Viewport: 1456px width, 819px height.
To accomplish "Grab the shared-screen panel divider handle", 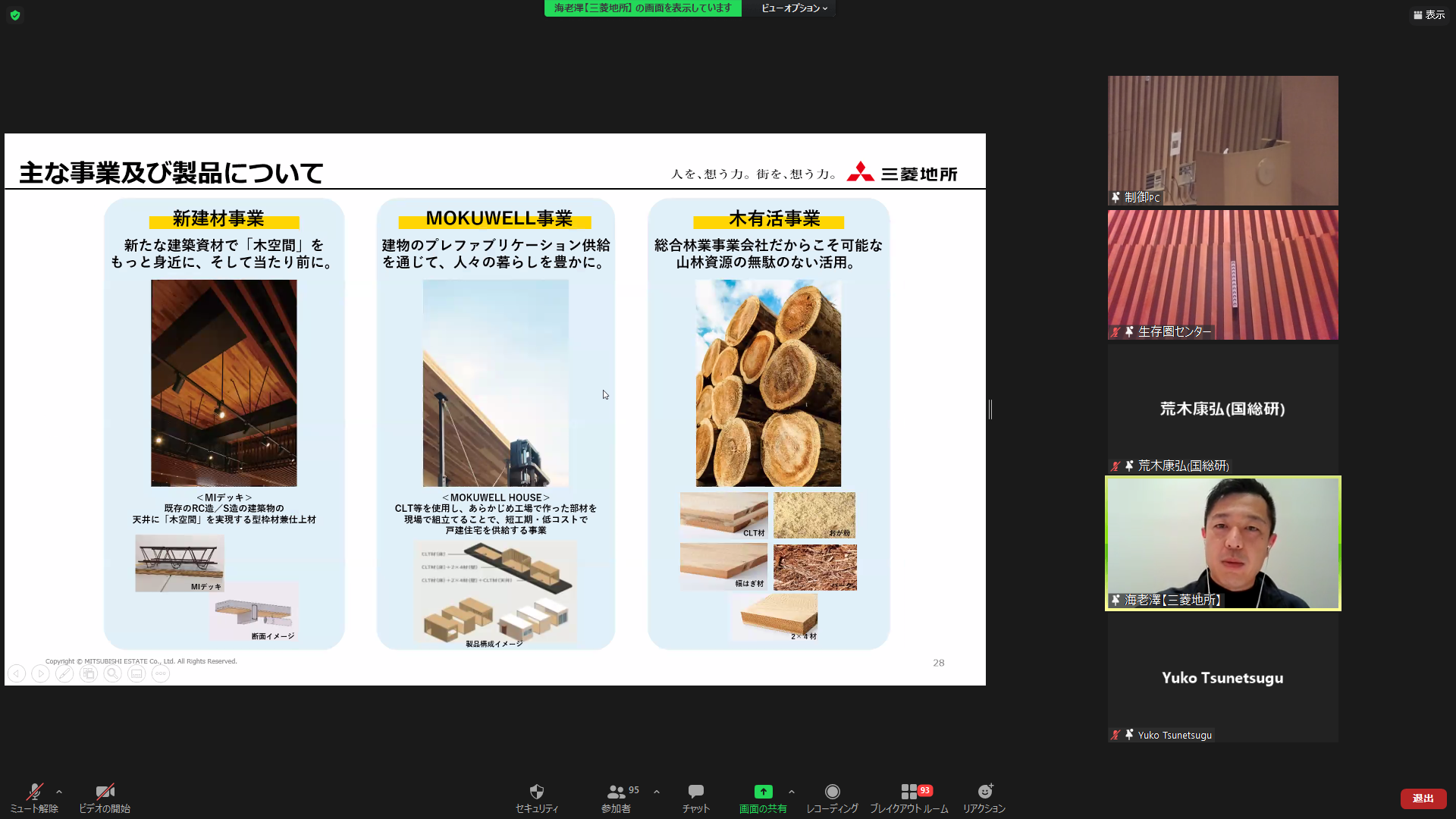I will pyautogui.click(x=990, y=409).
